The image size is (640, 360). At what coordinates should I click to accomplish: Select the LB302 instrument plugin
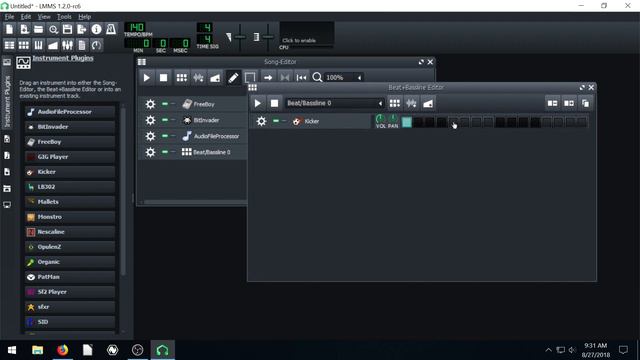point(70,187)
